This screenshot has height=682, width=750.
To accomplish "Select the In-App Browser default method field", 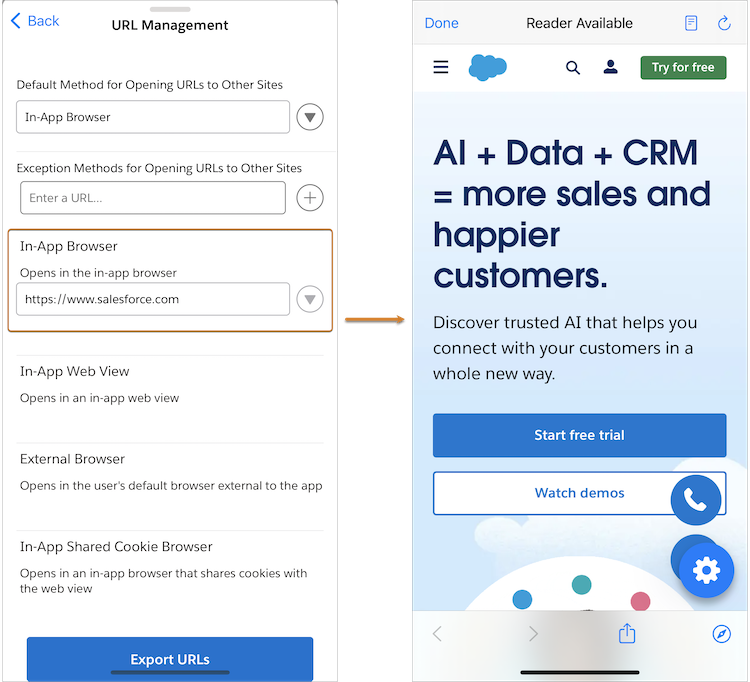I will [153, 117].
